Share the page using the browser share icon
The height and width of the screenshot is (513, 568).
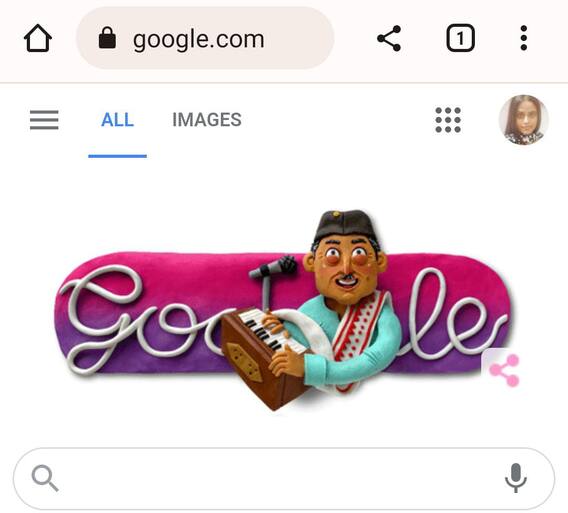pyautogui.click(x=389, y=38)
